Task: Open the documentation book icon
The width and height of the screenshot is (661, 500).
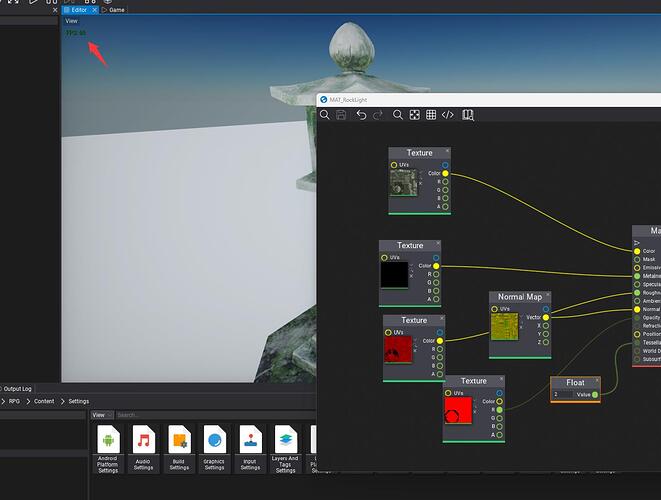Action: tap(467, 115)
